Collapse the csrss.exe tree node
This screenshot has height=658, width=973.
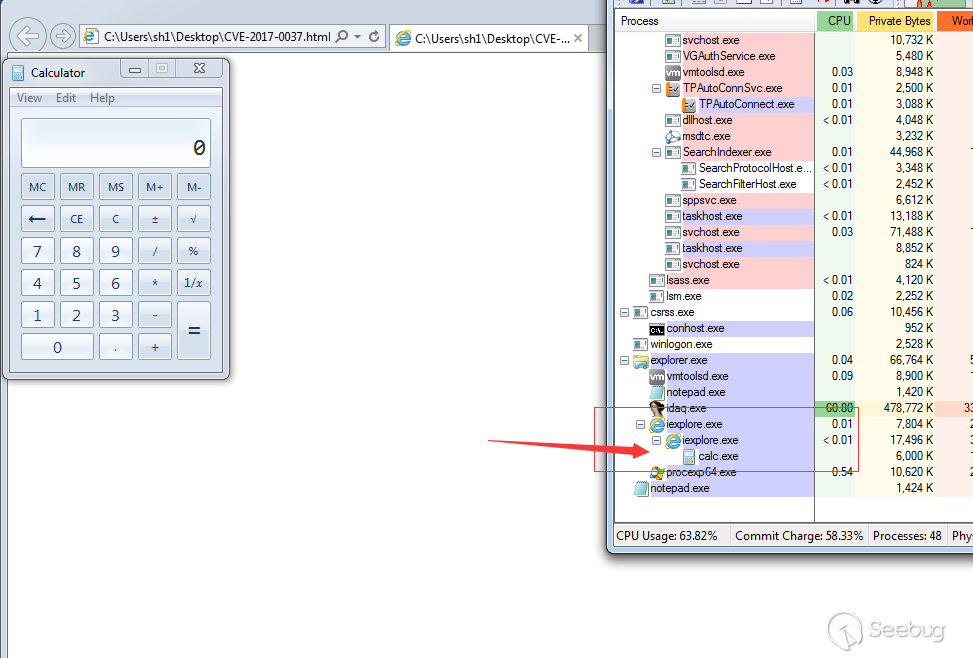coord(624,312)
